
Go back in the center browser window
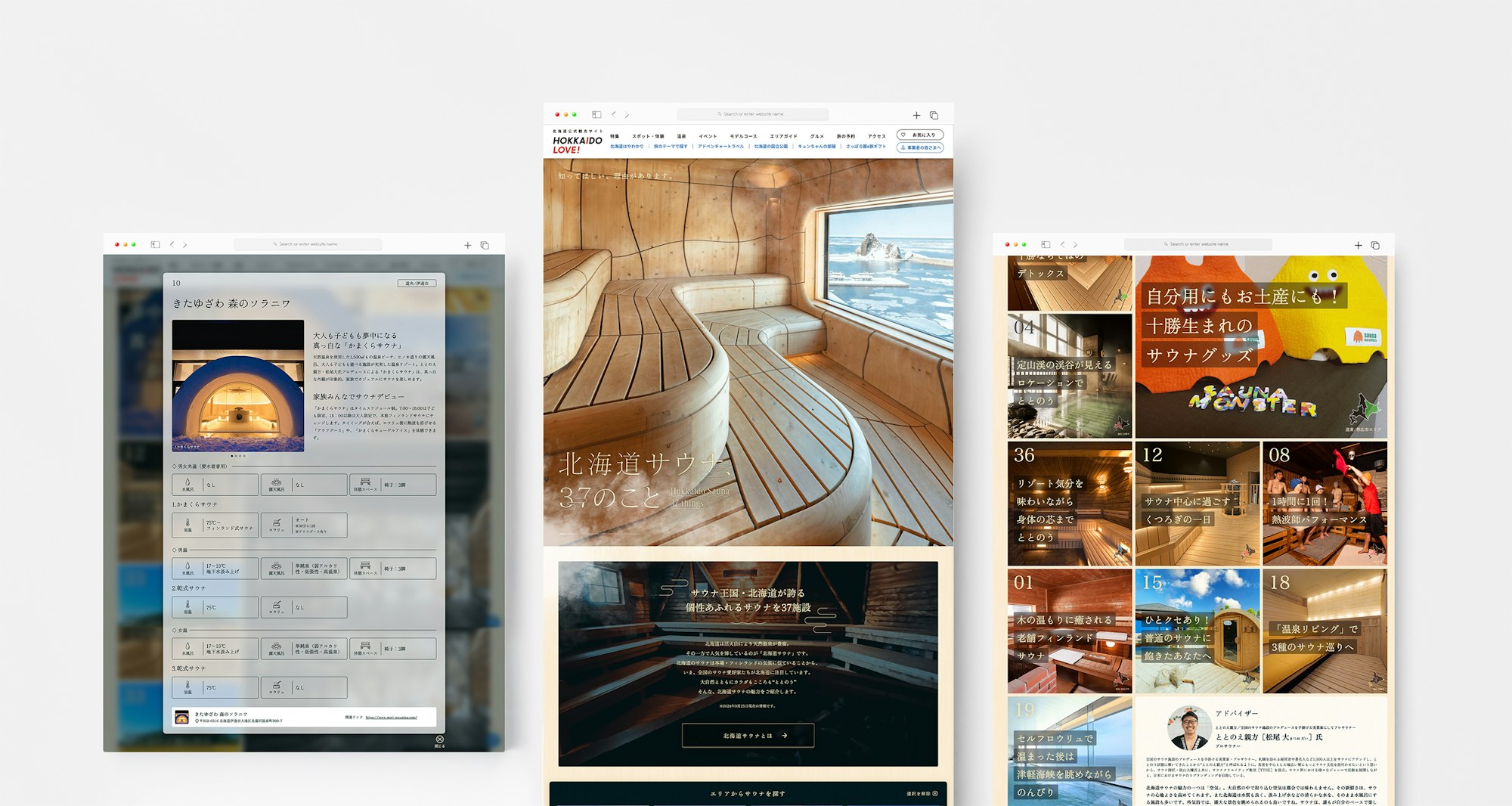613,115
